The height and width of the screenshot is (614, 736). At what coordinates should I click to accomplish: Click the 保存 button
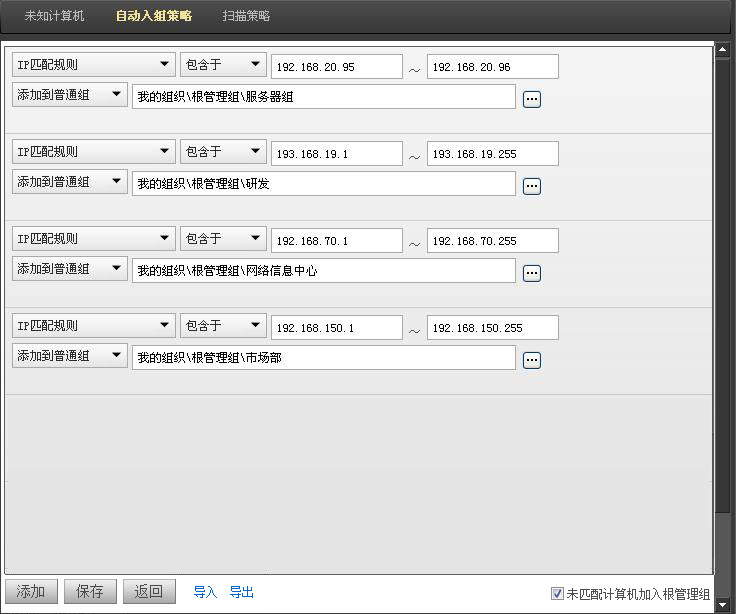[90, 591]
